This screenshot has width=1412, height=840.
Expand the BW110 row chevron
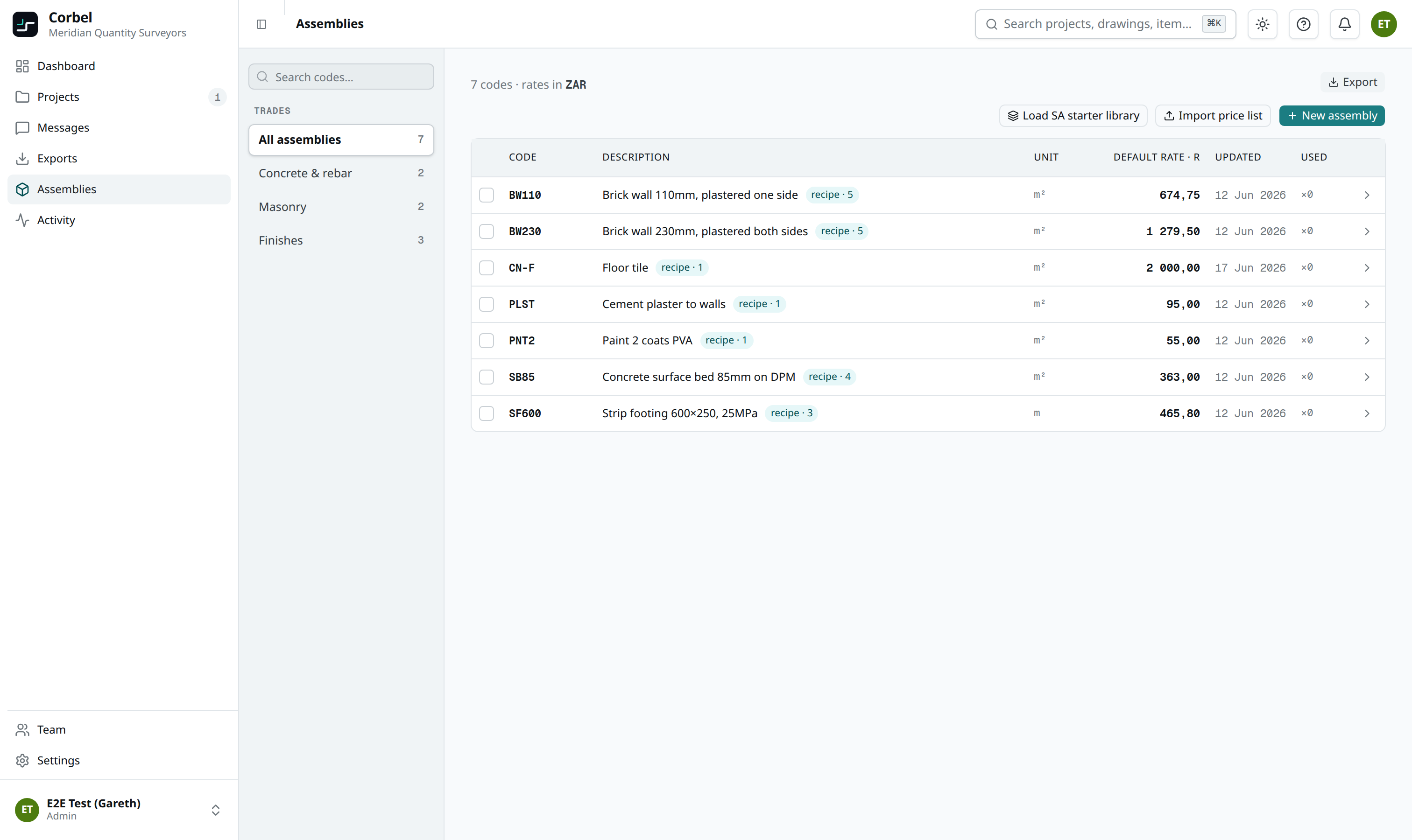click(1367, 195)
